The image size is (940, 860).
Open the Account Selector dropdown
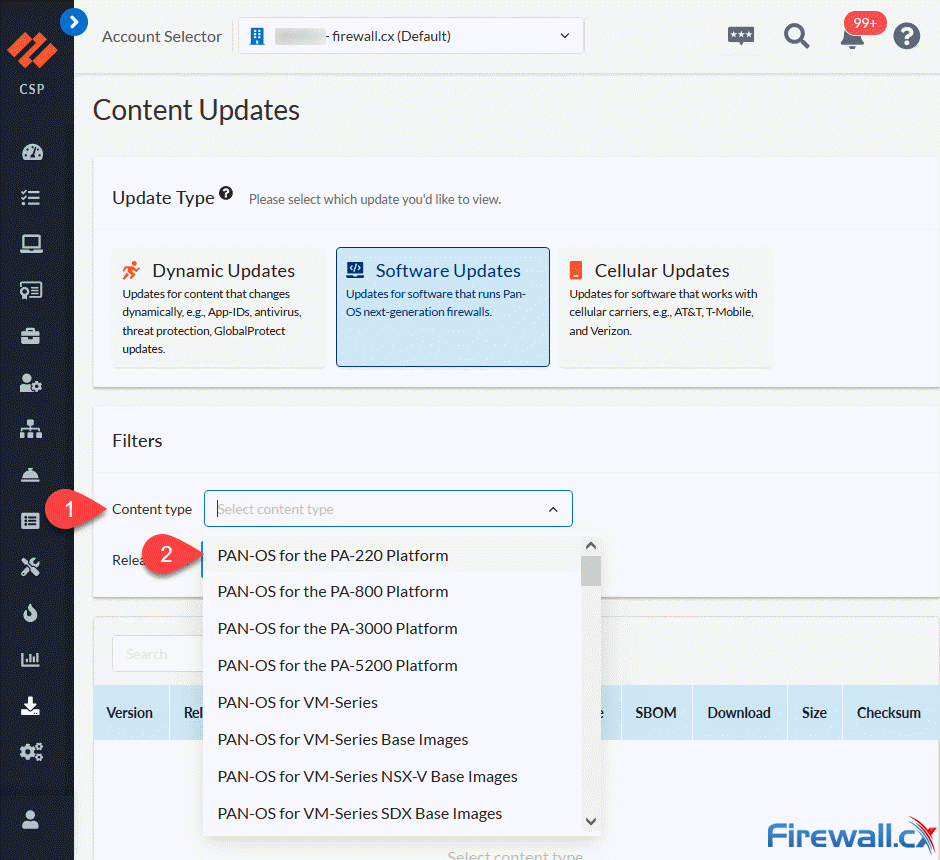[x=411, y=36]
